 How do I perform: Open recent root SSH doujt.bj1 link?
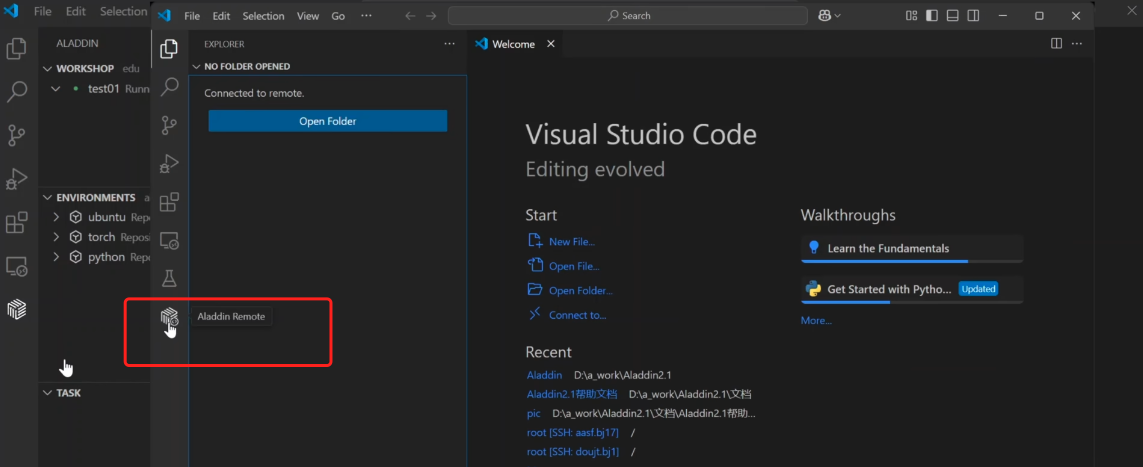[573, 452]
